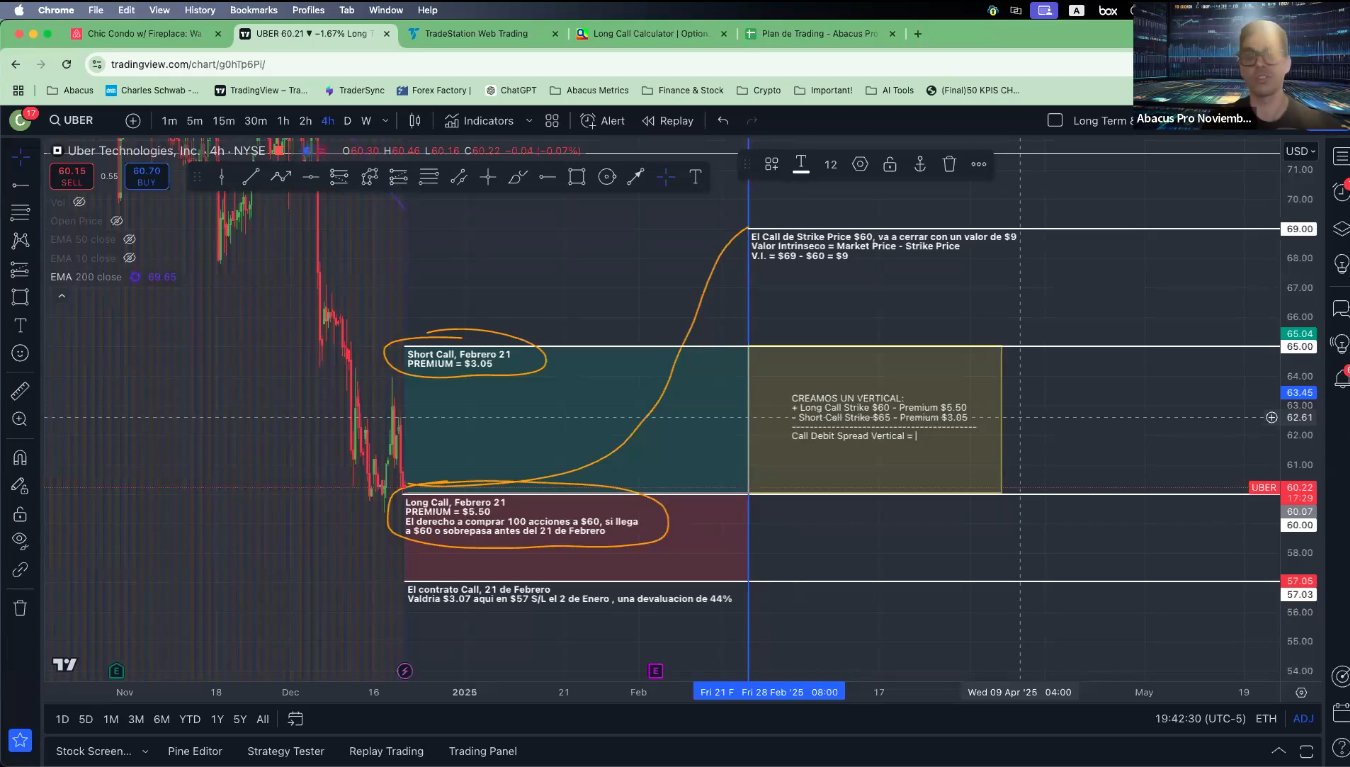Click the anchor icon in floating toolbar
The width and height of the screenshot is (1350, 767).
[x=920, y=164]
